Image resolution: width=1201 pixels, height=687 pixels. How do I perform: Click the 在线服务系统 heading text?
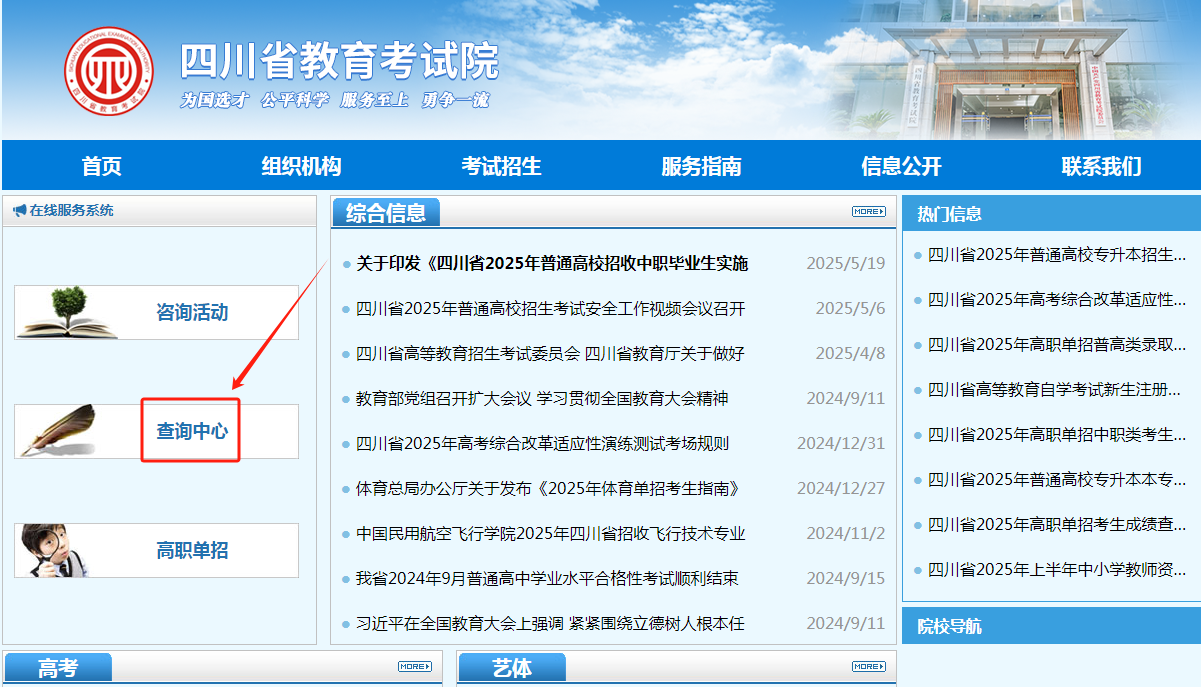click(71, 211)
